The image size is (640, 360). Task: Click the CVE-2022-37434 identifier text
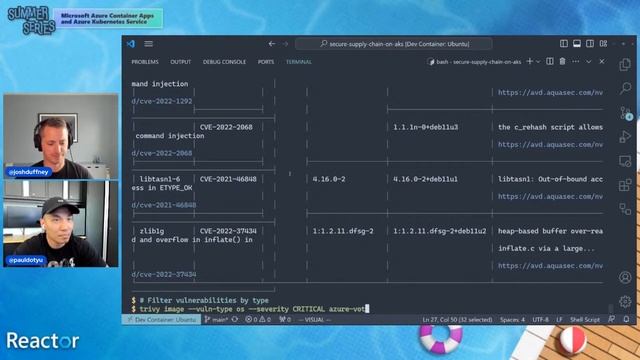click(228, 231)
